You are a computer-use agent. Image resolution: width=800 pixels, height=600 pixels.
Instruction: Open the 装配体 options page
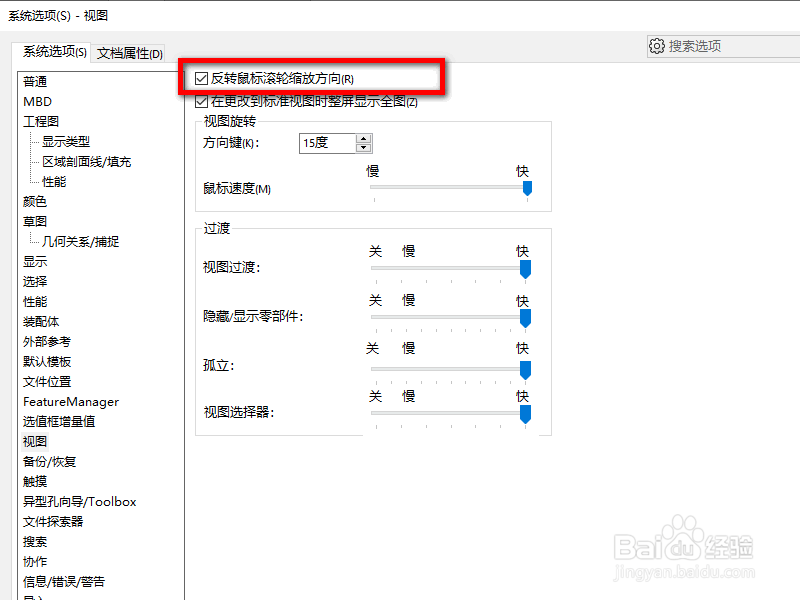pyautogui.click(x=41, y=321)
